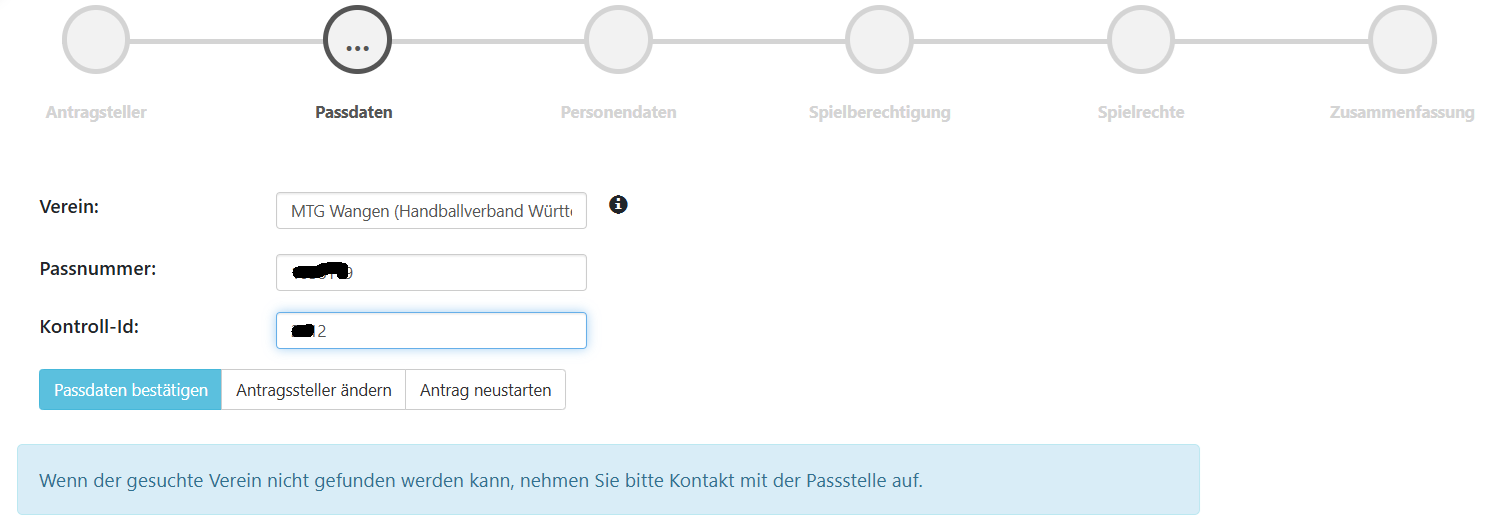Go to the Antragsteller step label
The width and height of the screenshot is (1485, 525).
[96, 112]
